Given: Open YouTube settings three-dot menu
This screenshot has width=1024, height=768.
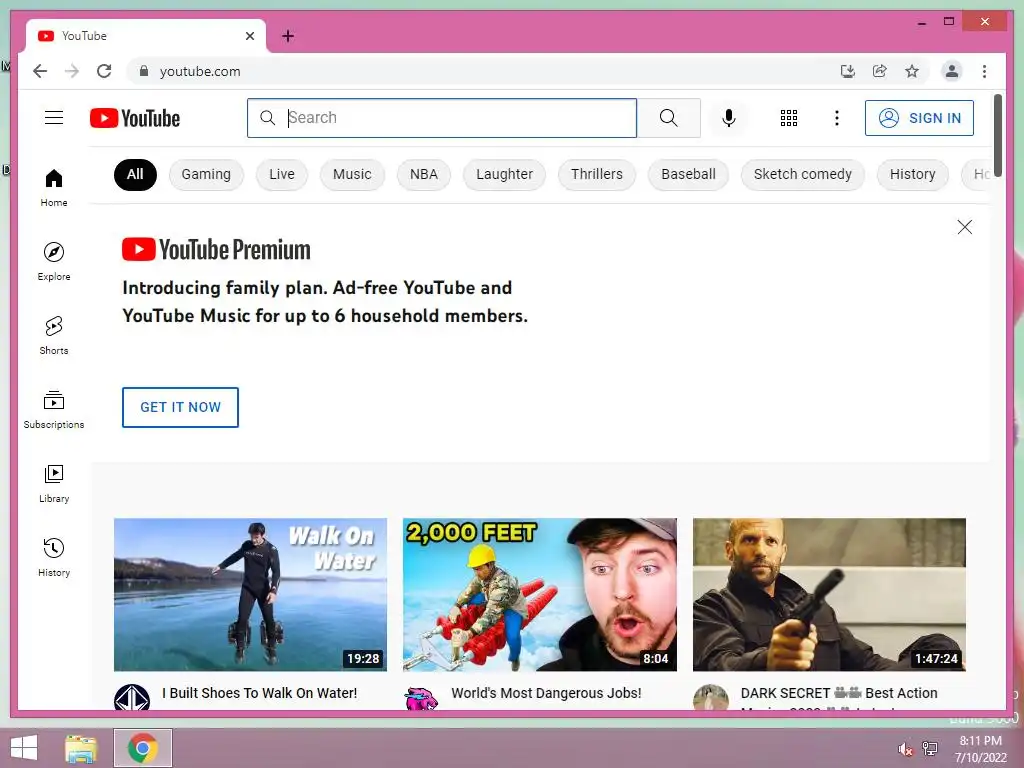Looking at the screenshot, I should 837,118.
